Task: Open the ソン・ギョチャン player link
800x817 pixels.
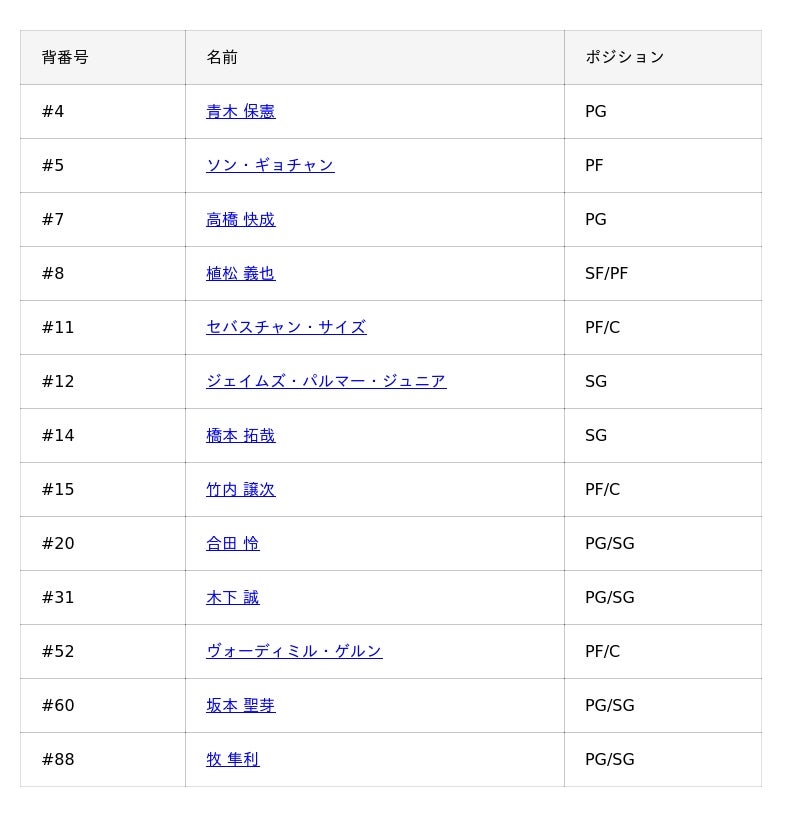Action: coord(270,166)
